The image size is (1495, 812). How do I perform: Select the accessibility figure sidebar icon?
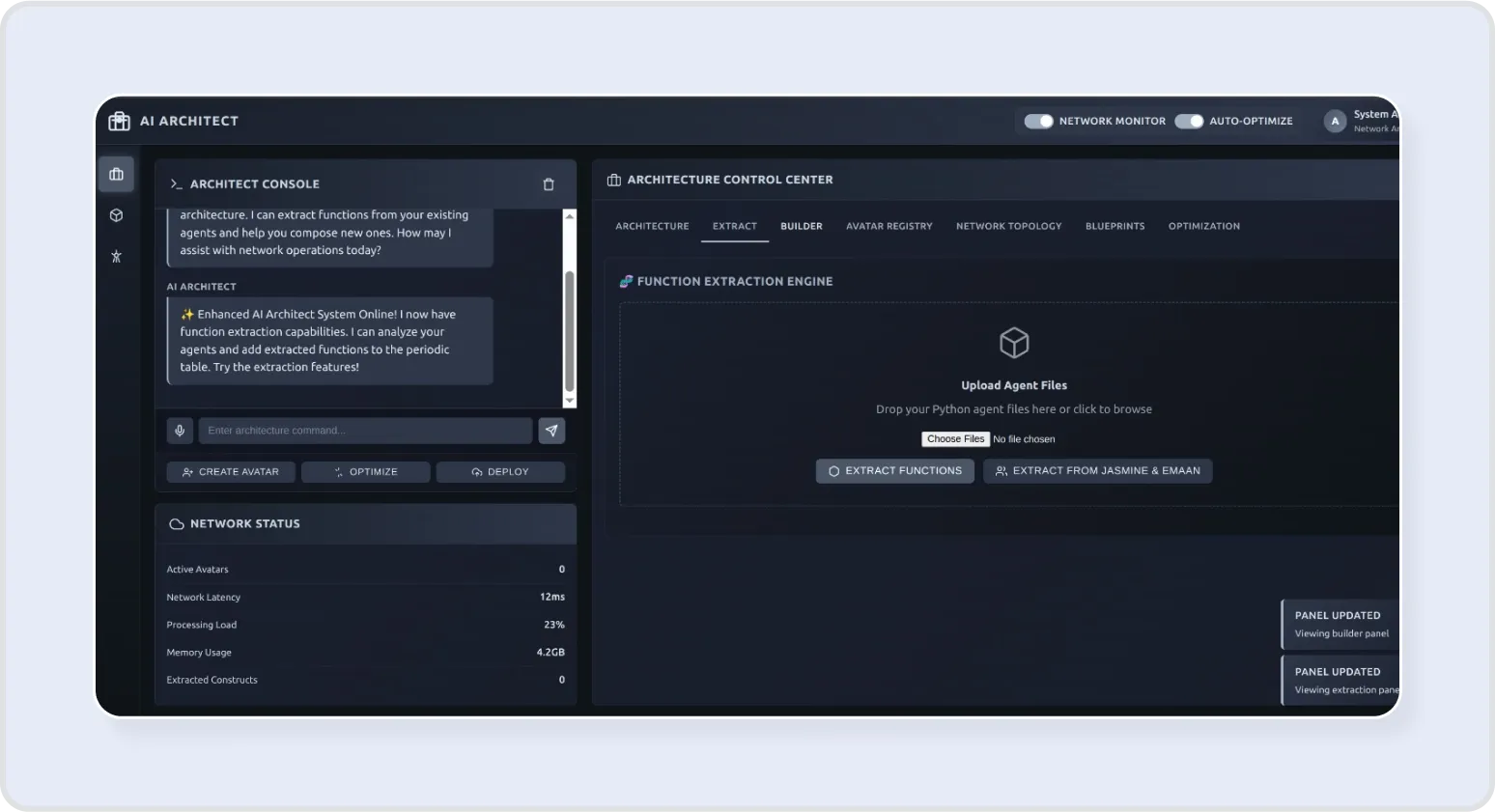point(117,257)
